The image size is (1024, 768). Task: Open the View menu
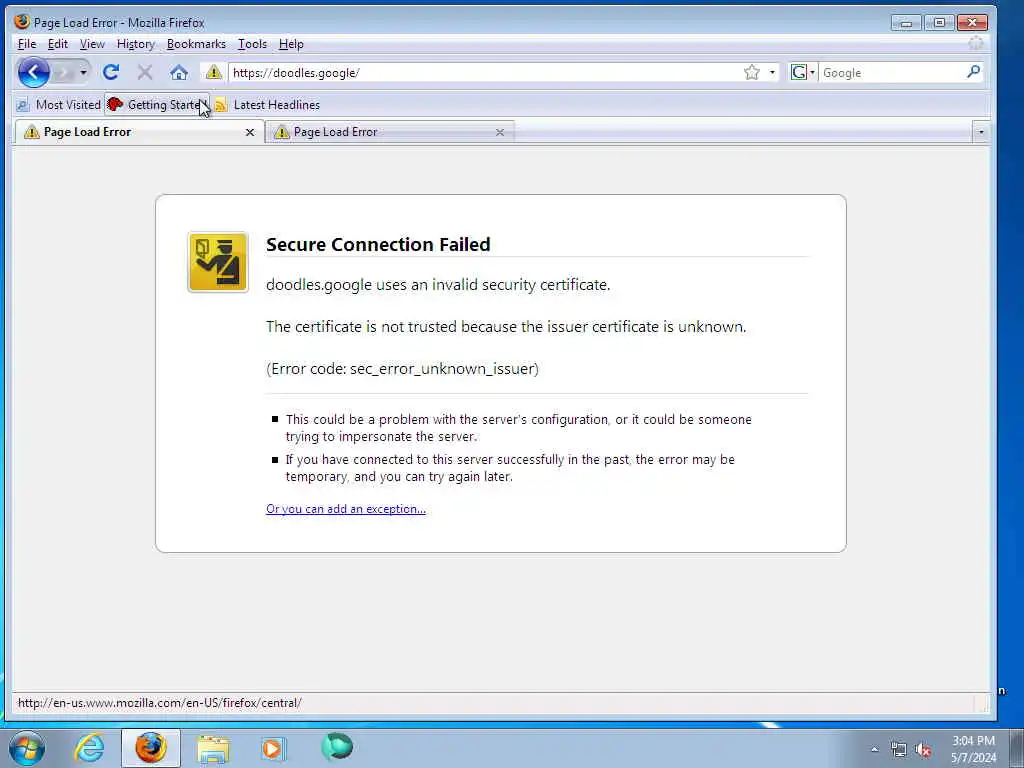pyautogui.click(x=92, y=44)
